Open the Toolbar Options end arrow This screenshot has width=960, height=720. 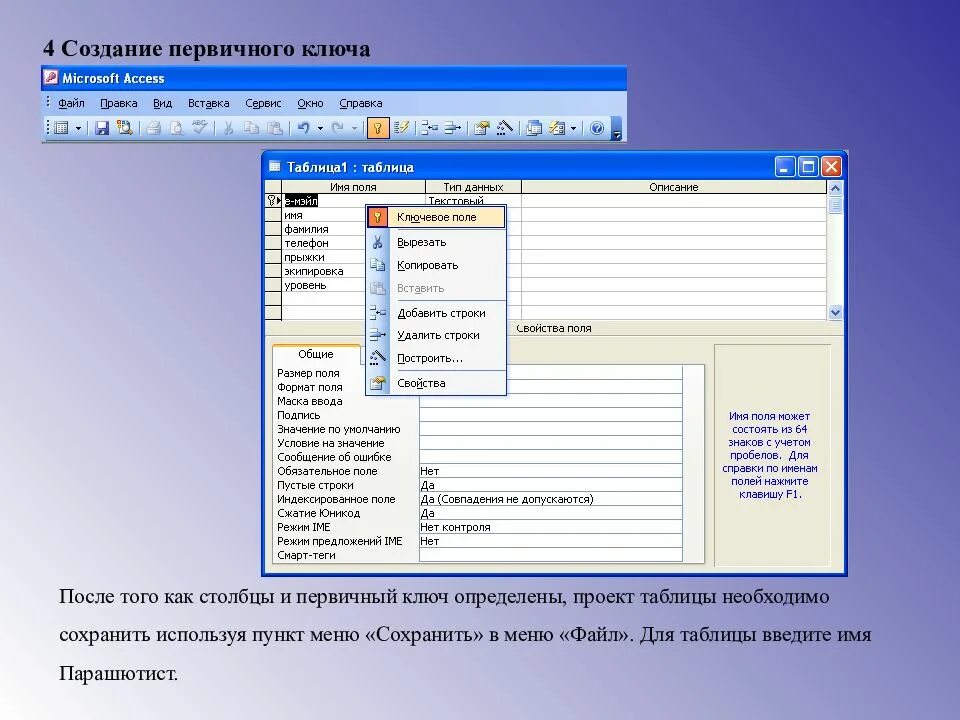[617, 129]
